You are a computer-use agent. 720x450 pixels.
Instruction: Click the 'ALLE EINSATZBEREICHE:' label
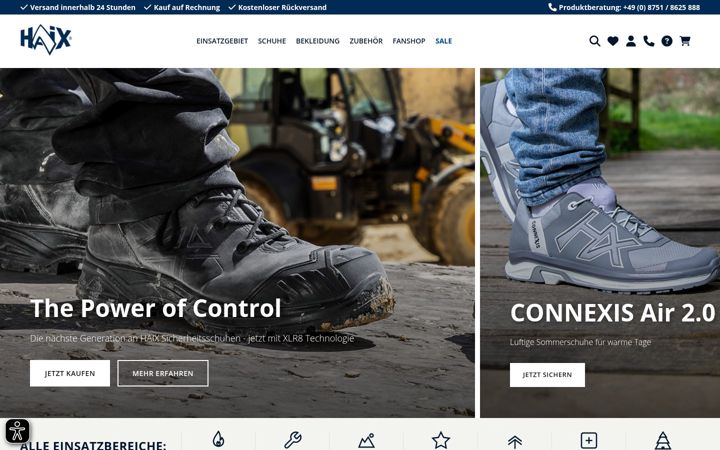pyautogui.click(x=93, y=445)
